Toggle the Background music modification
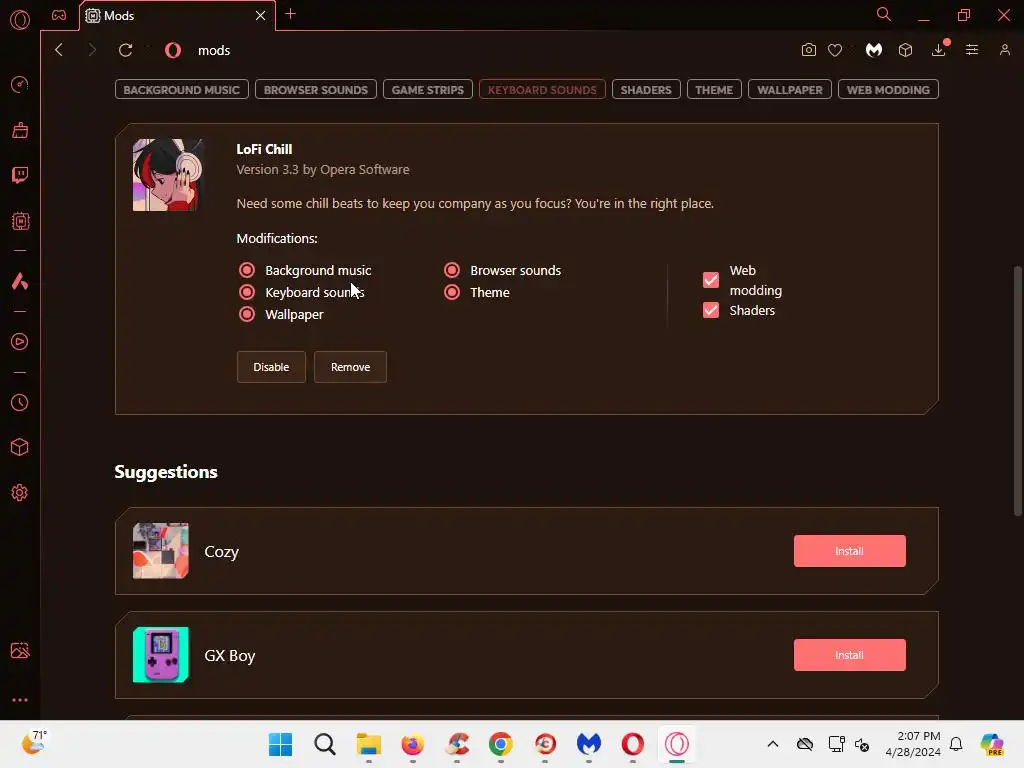The height and width of the screenshot is (768, 1024). click(247, 270)
